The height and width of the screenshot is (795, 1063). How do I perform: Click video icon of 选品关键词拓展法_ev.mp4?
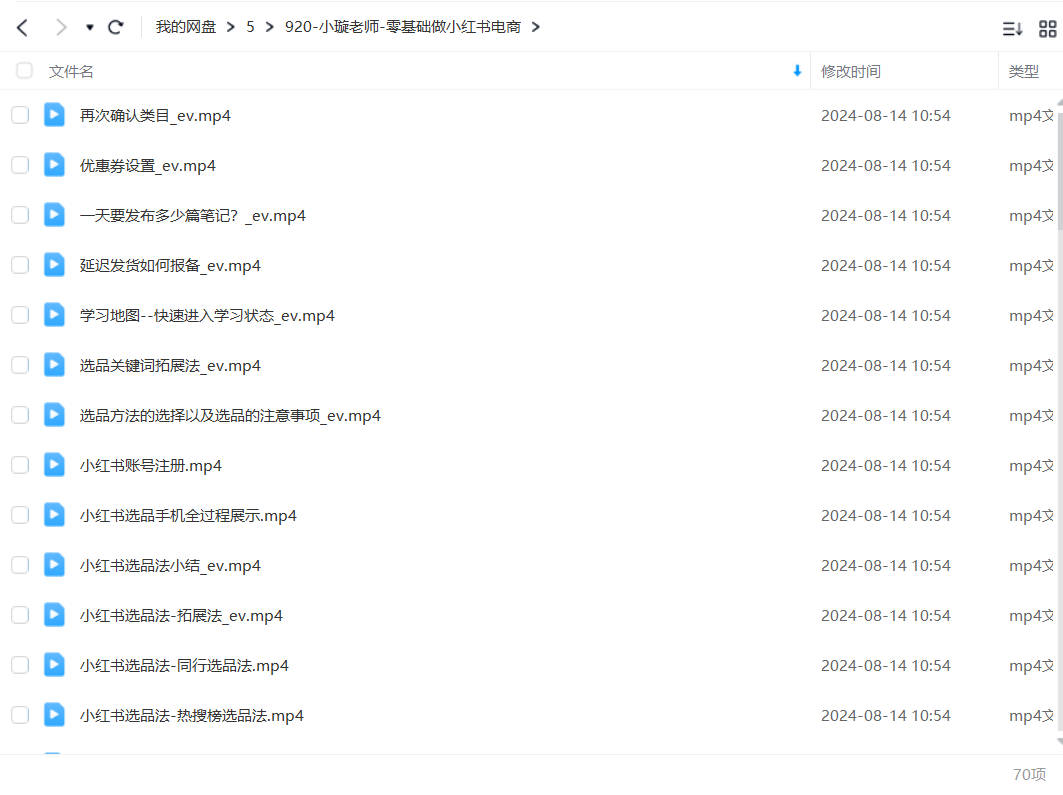coord(54,365)
